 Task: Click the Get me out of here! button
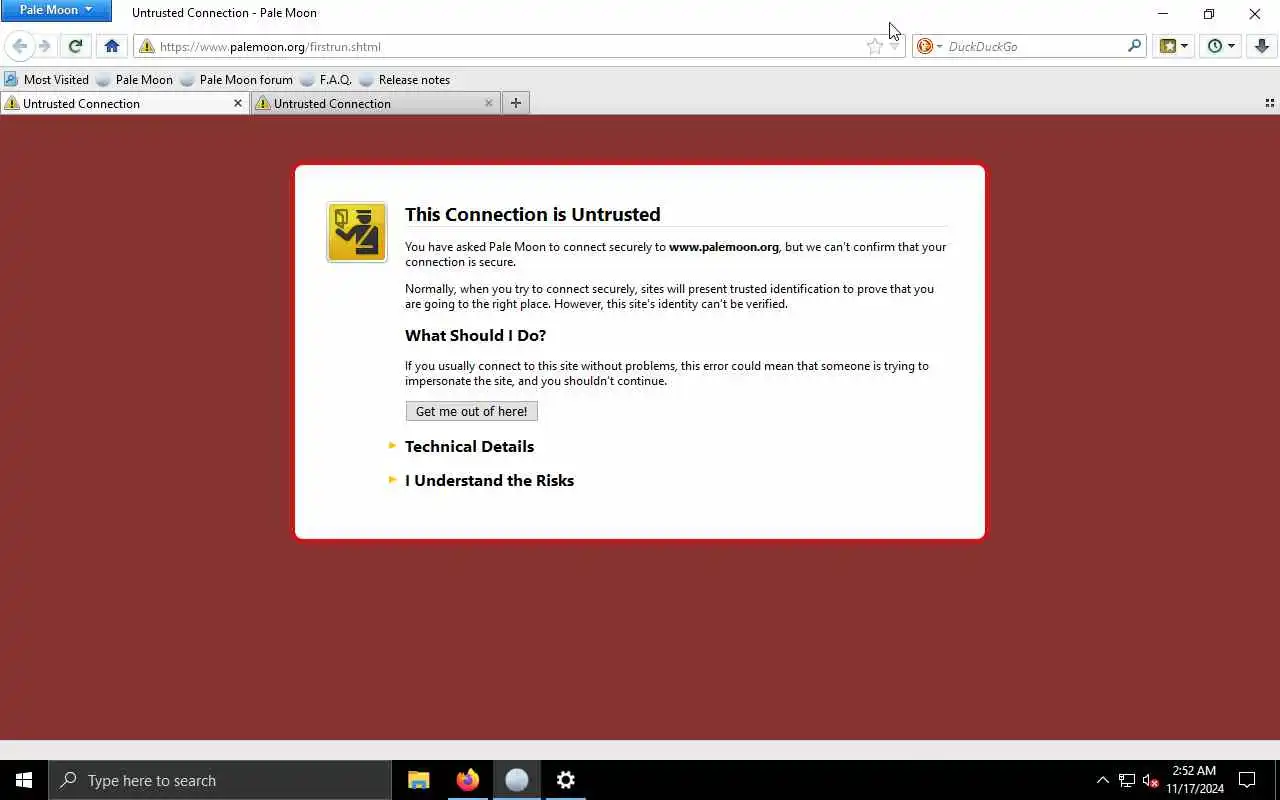pyautogui.click(x=471, y=411)
